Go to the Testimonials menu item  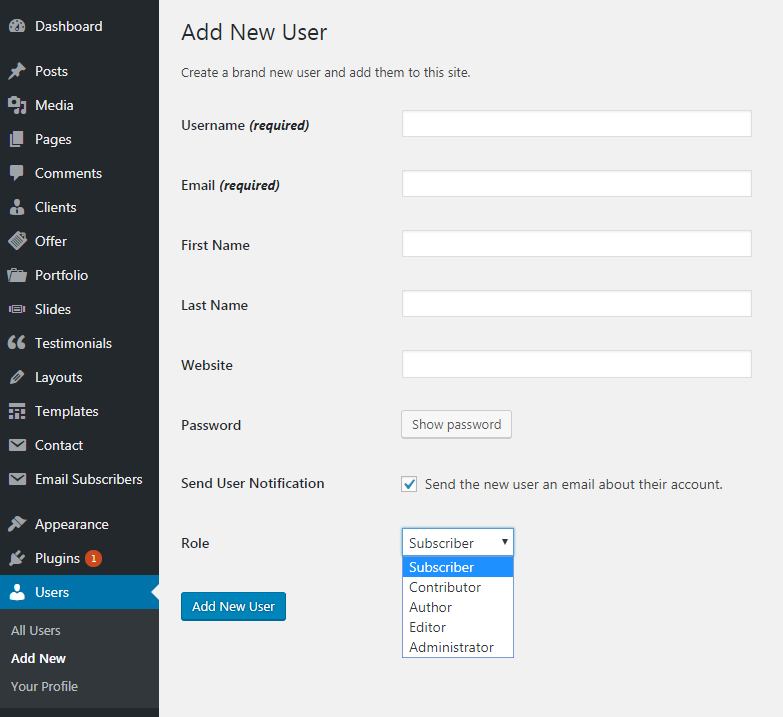coord(79,343)
